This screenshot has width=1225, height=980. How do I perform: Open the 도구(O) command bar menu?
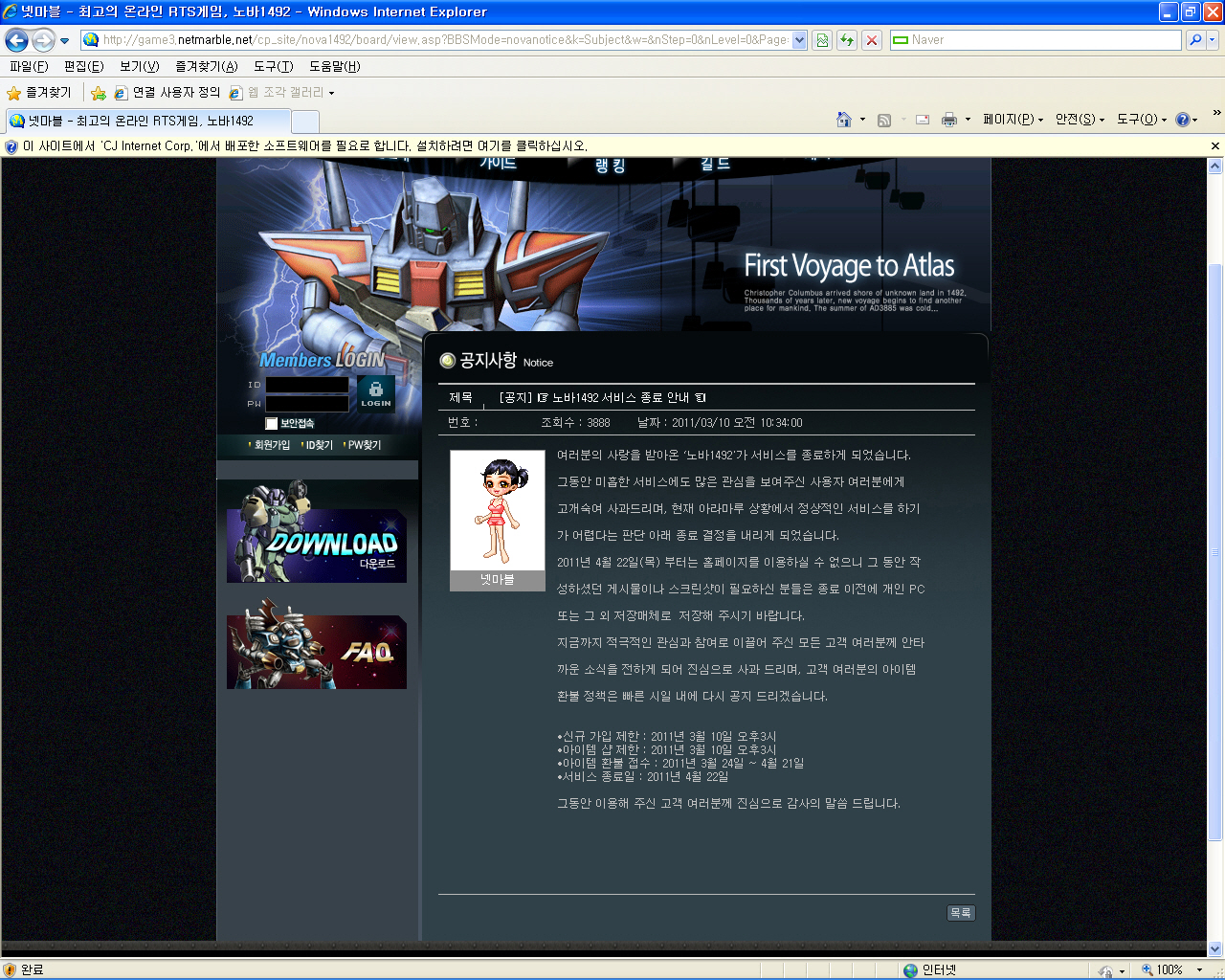coord(1142,120)
